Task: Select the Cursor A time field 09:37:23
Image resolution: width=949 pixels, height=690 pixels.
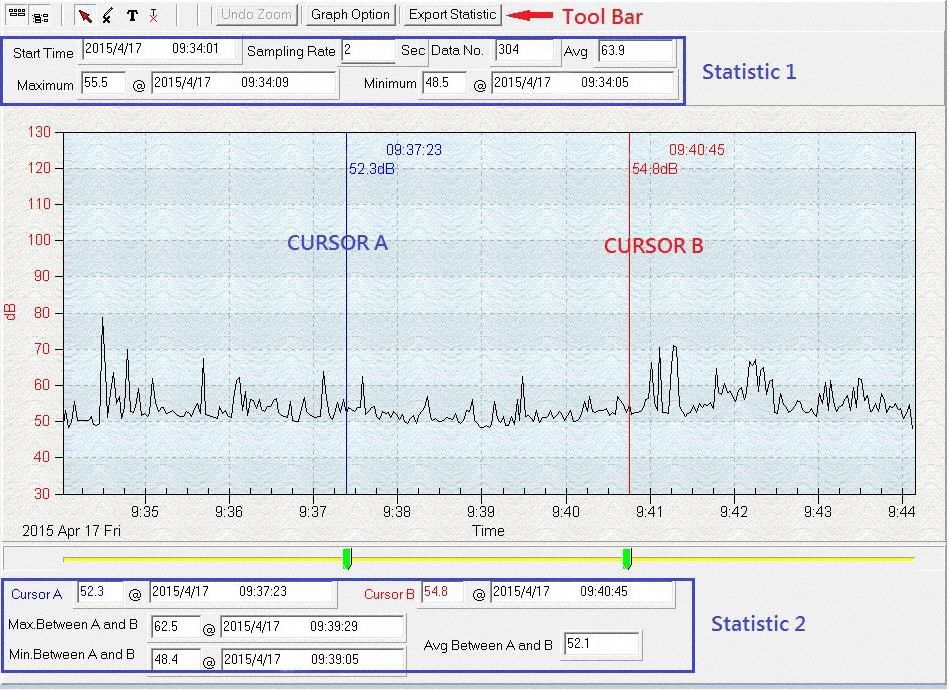Action: (242, 592)
